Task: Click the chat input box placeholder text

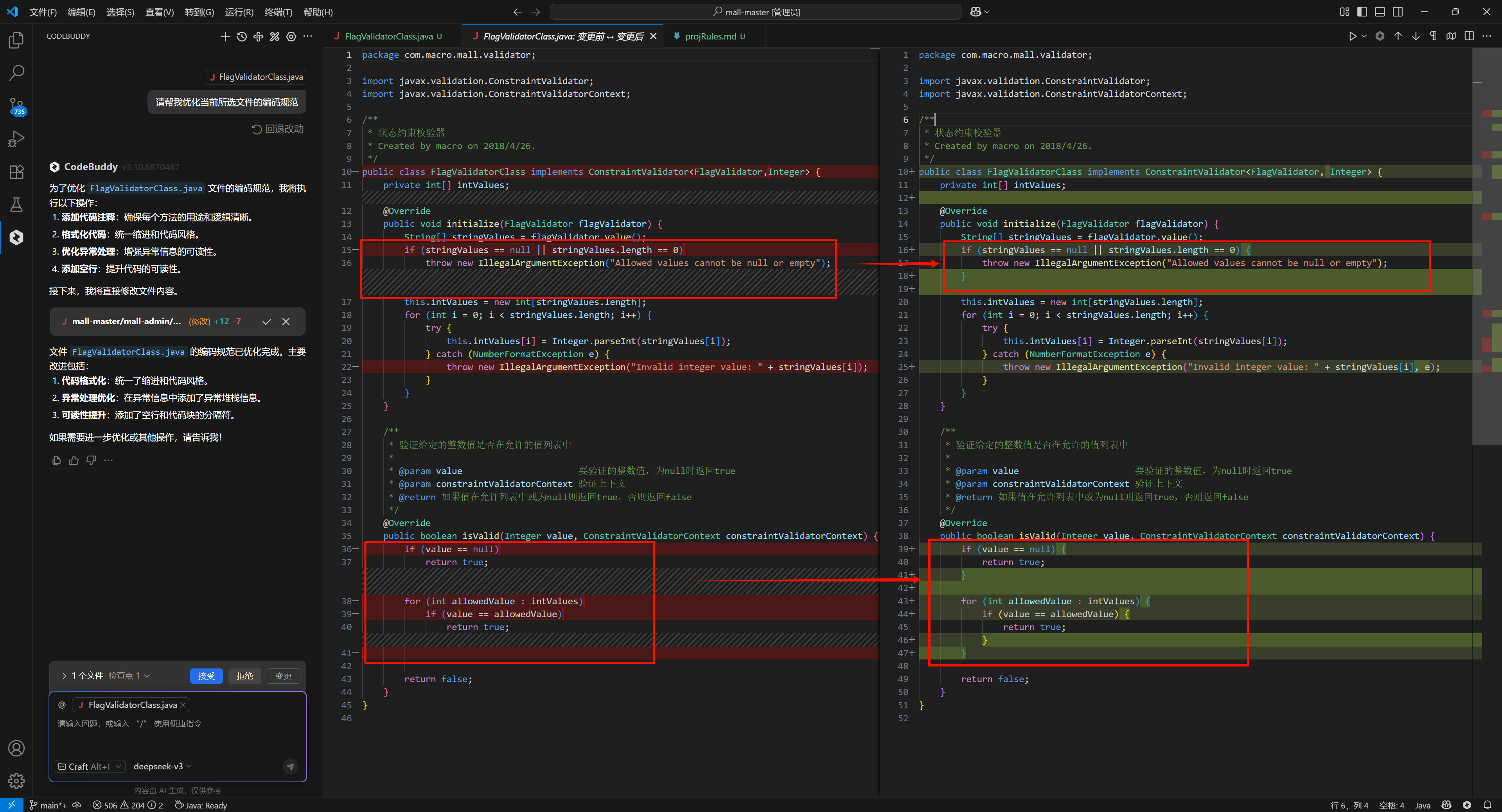Action: click(x=129, y=723)
